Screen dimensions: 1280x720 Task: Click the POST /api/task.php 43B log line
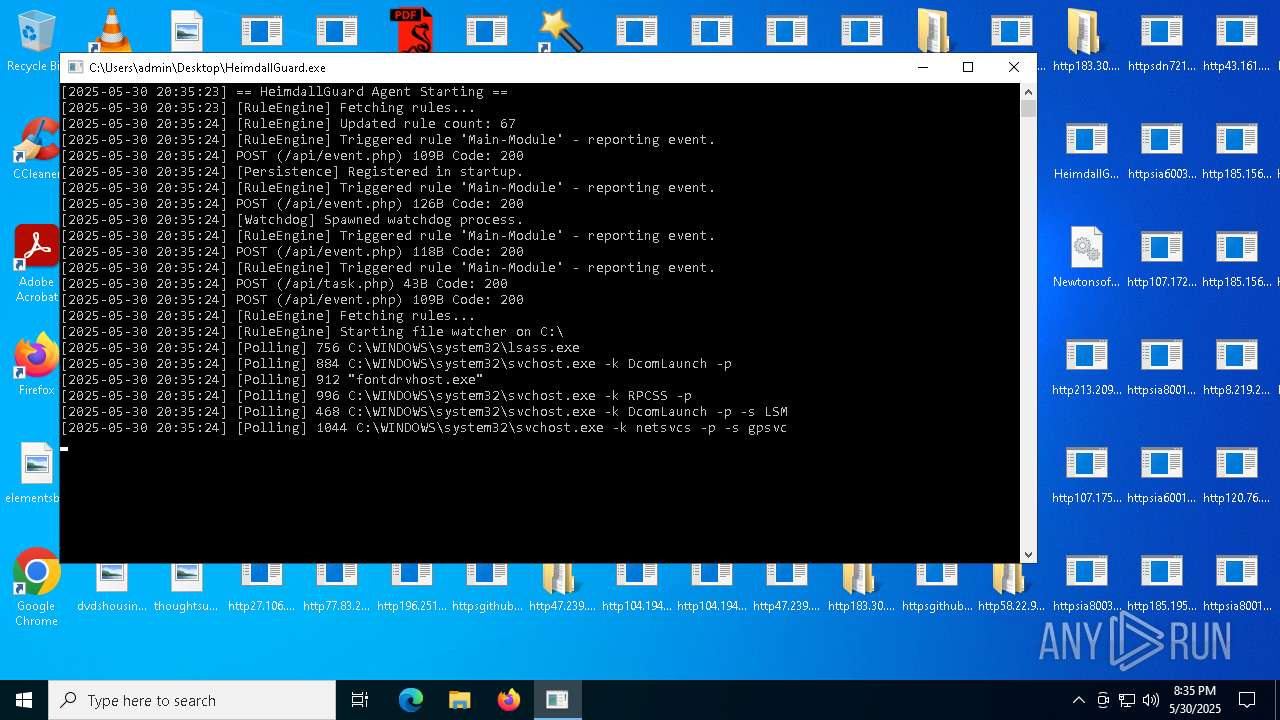tap(285, 284)
